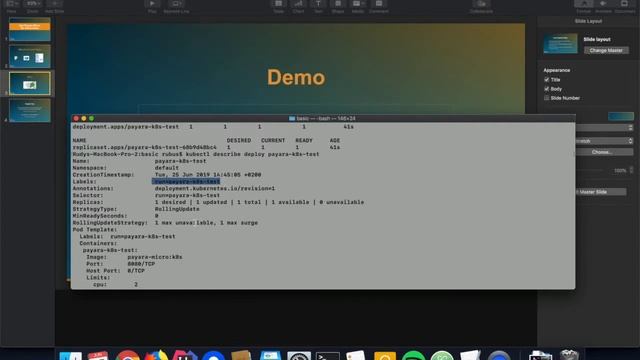Enable the Slide Number checkbox

pos(547,98)
